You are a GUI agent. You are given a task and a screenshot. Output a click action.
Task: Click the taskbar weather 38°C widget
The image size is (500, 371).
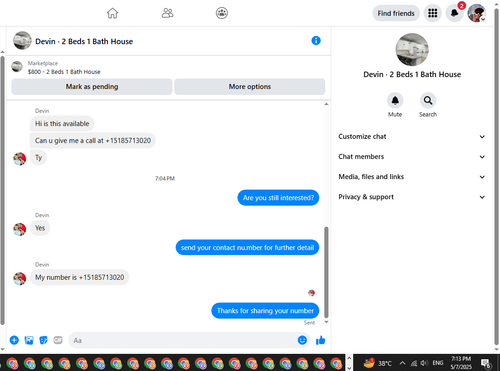coord(378,363)
